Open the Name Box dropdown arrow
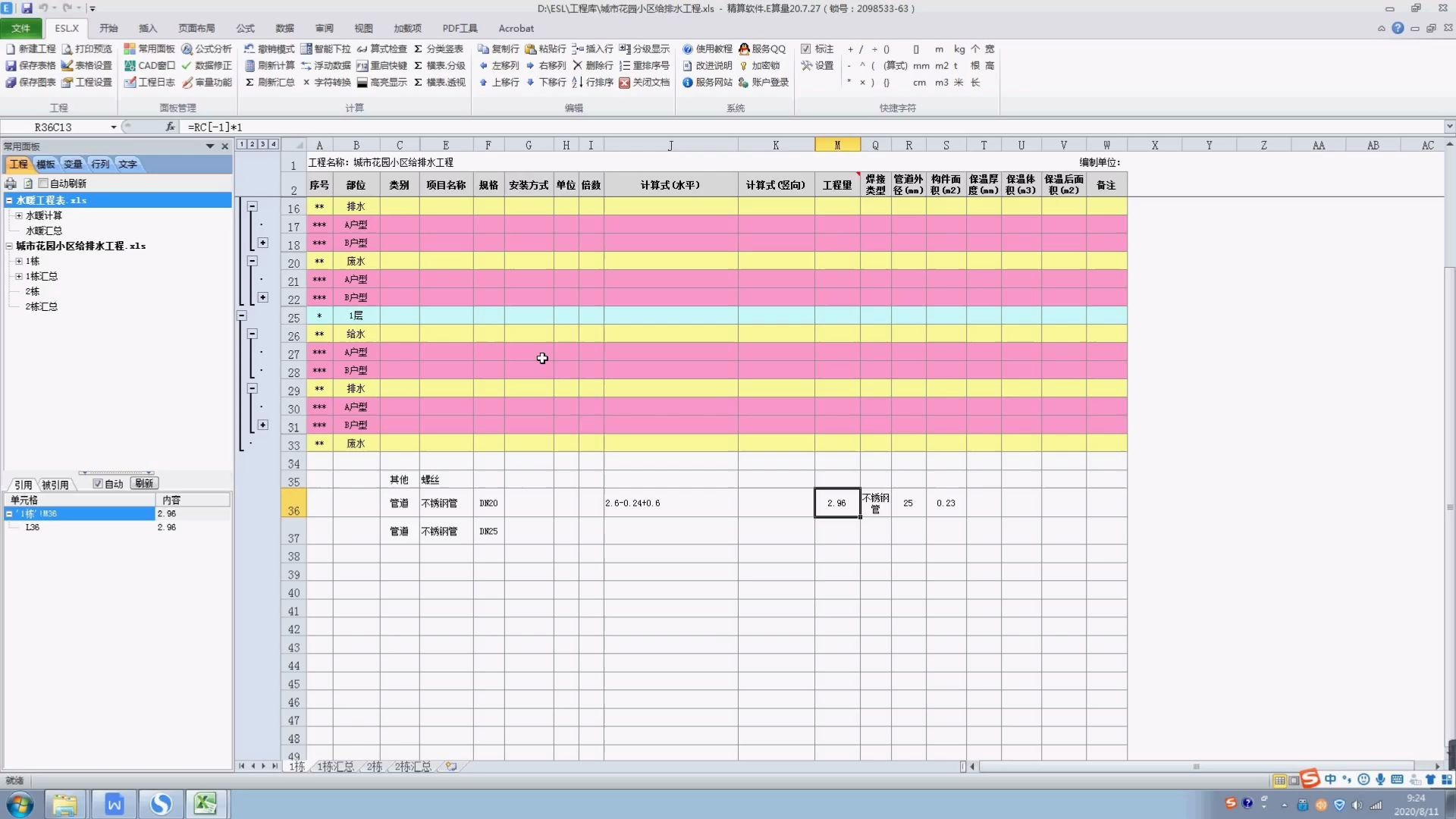Image resolution: width=1456 pixels, height=819 pixels. [x=114, y=127]
